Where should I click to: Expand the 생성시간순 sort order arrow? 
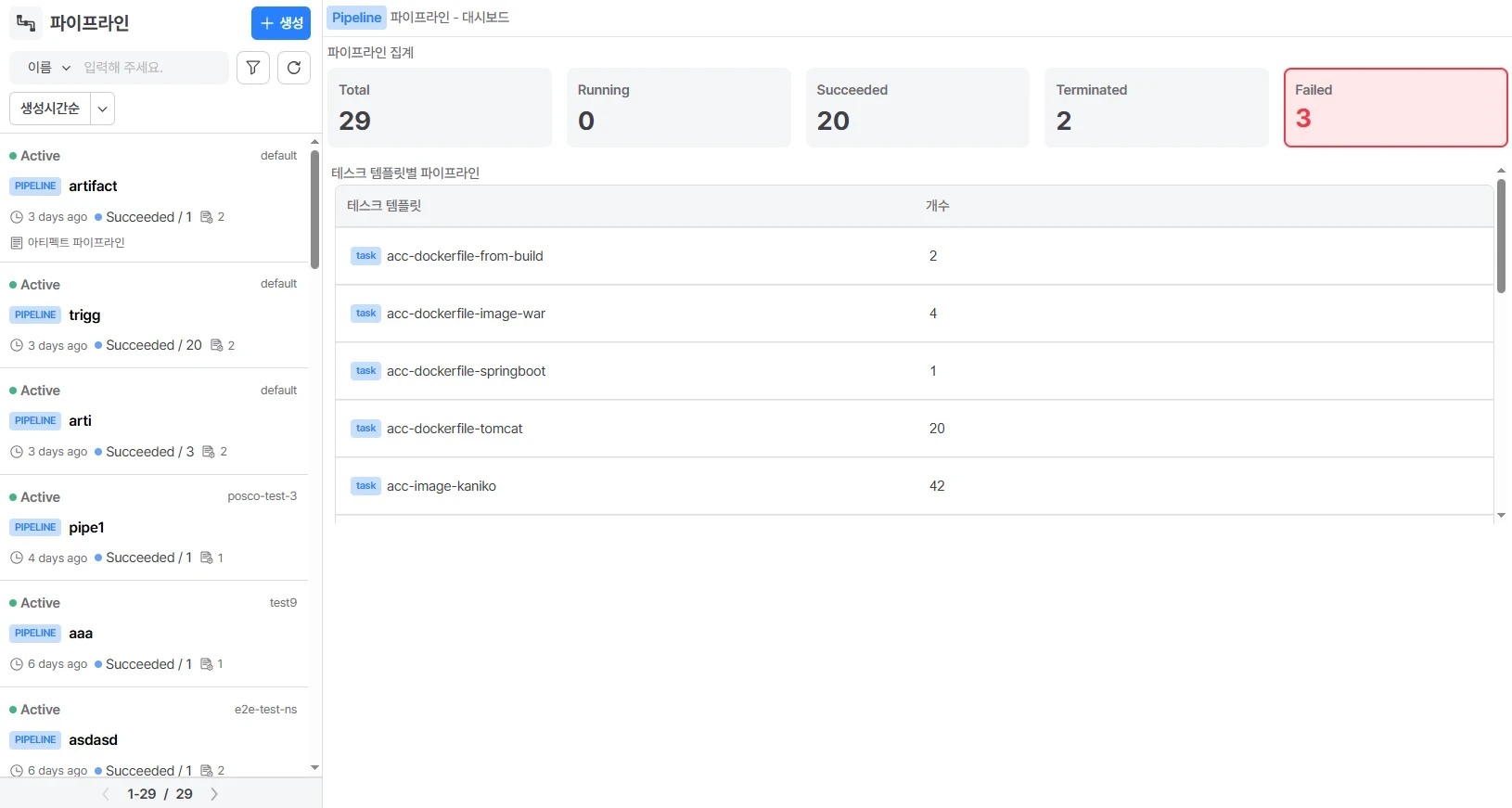coord(103,109)
